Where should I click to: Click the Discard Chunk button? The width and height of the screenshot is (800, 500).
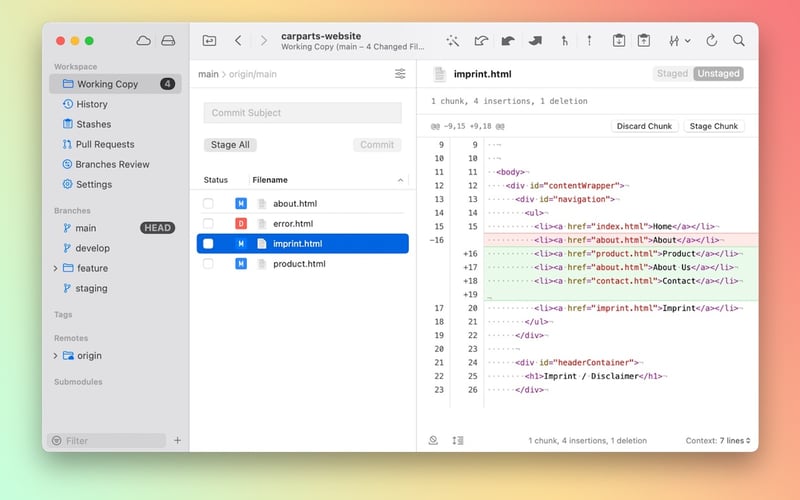click(x=644, y=126)
